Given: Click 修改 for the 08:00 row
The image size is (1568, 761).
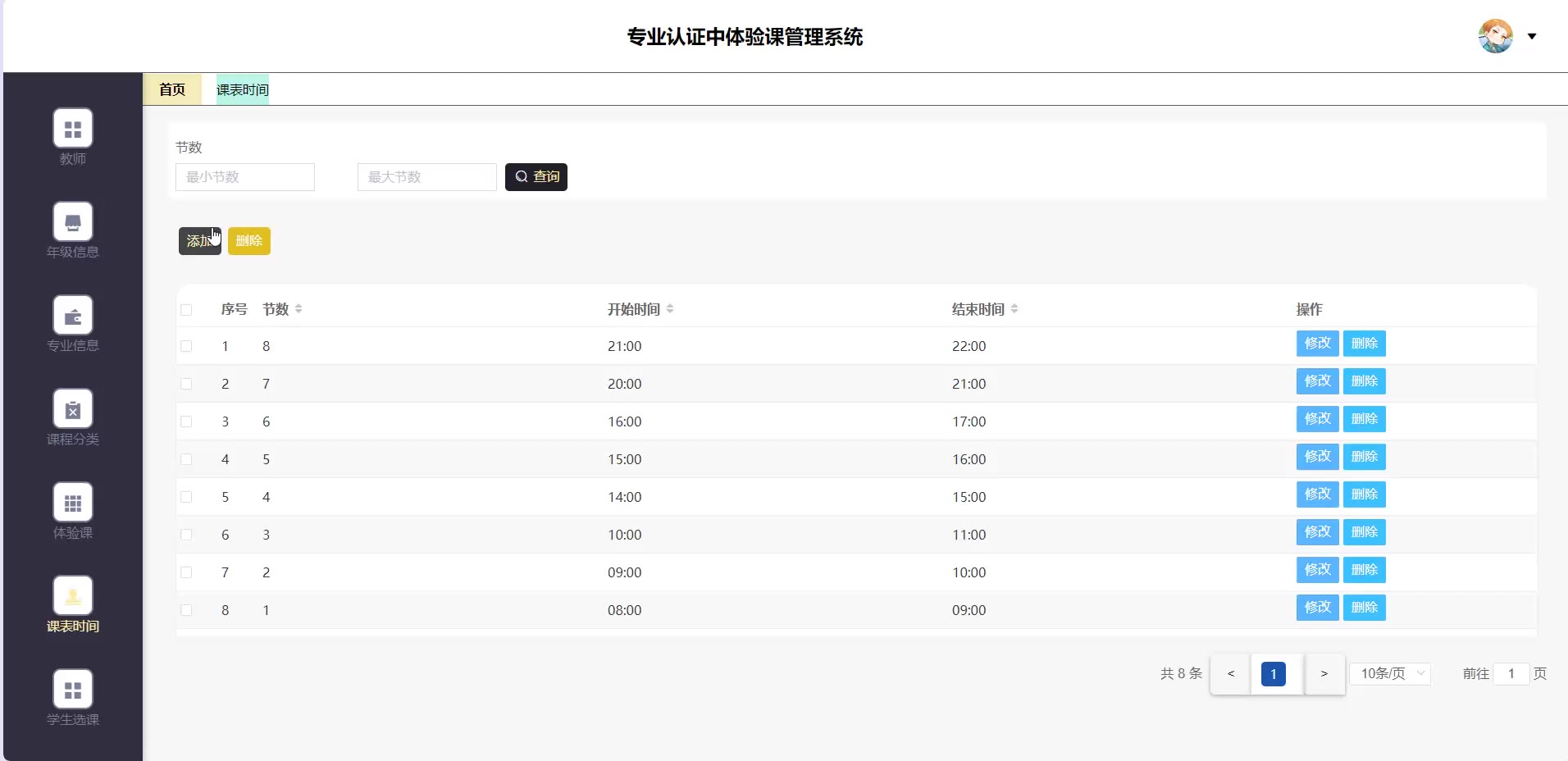Looking at the screenshot, I should [1318, 608].
